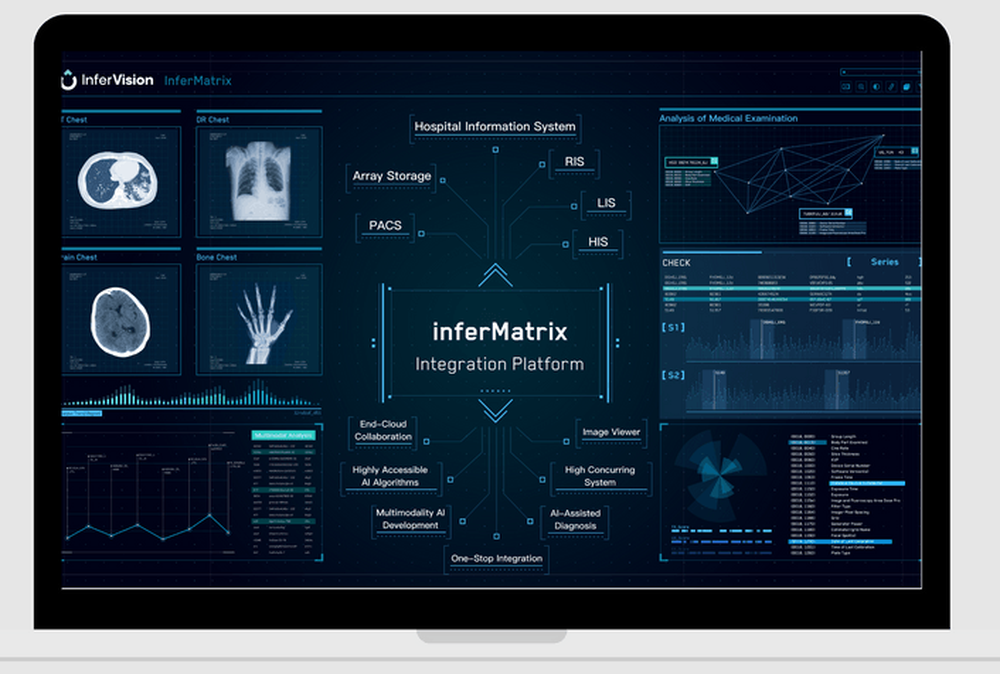Click the network graph in analysis panel
Image resolution: width=1000 pixels, height=674 pixels.
click(800, 172)
